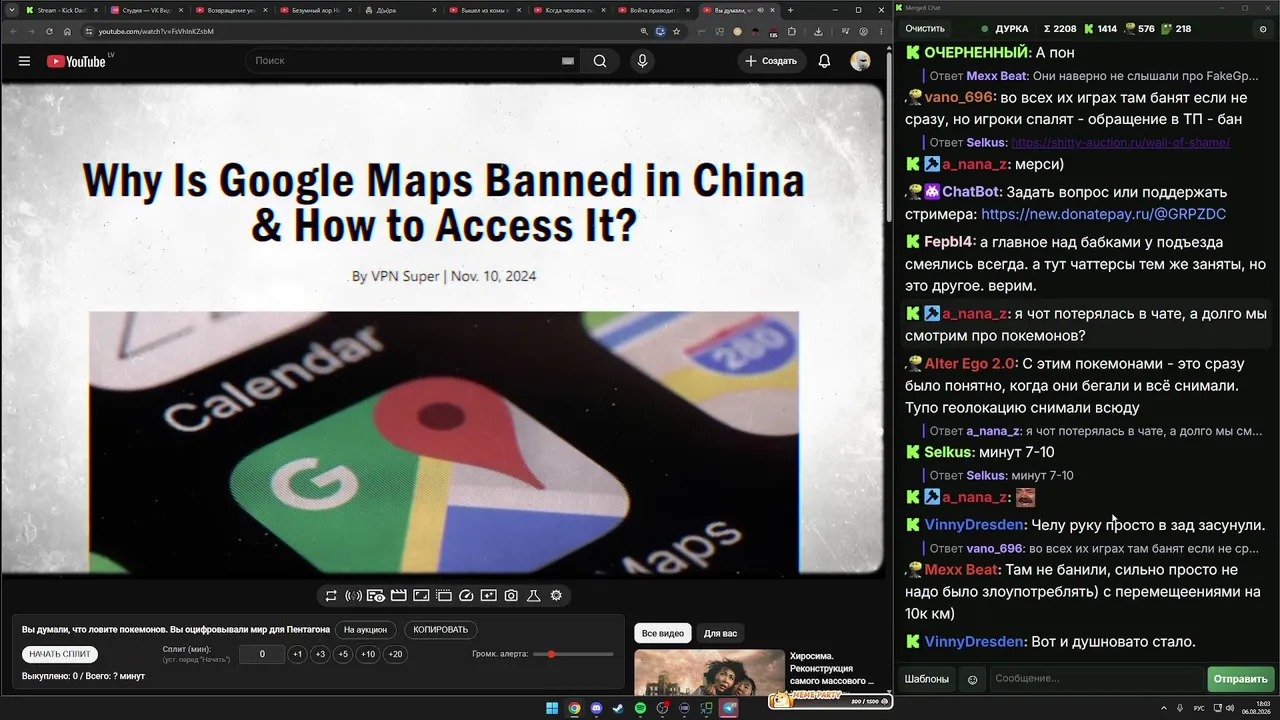
Task: Add 3 minutes to the split
Action: (320, 654)
